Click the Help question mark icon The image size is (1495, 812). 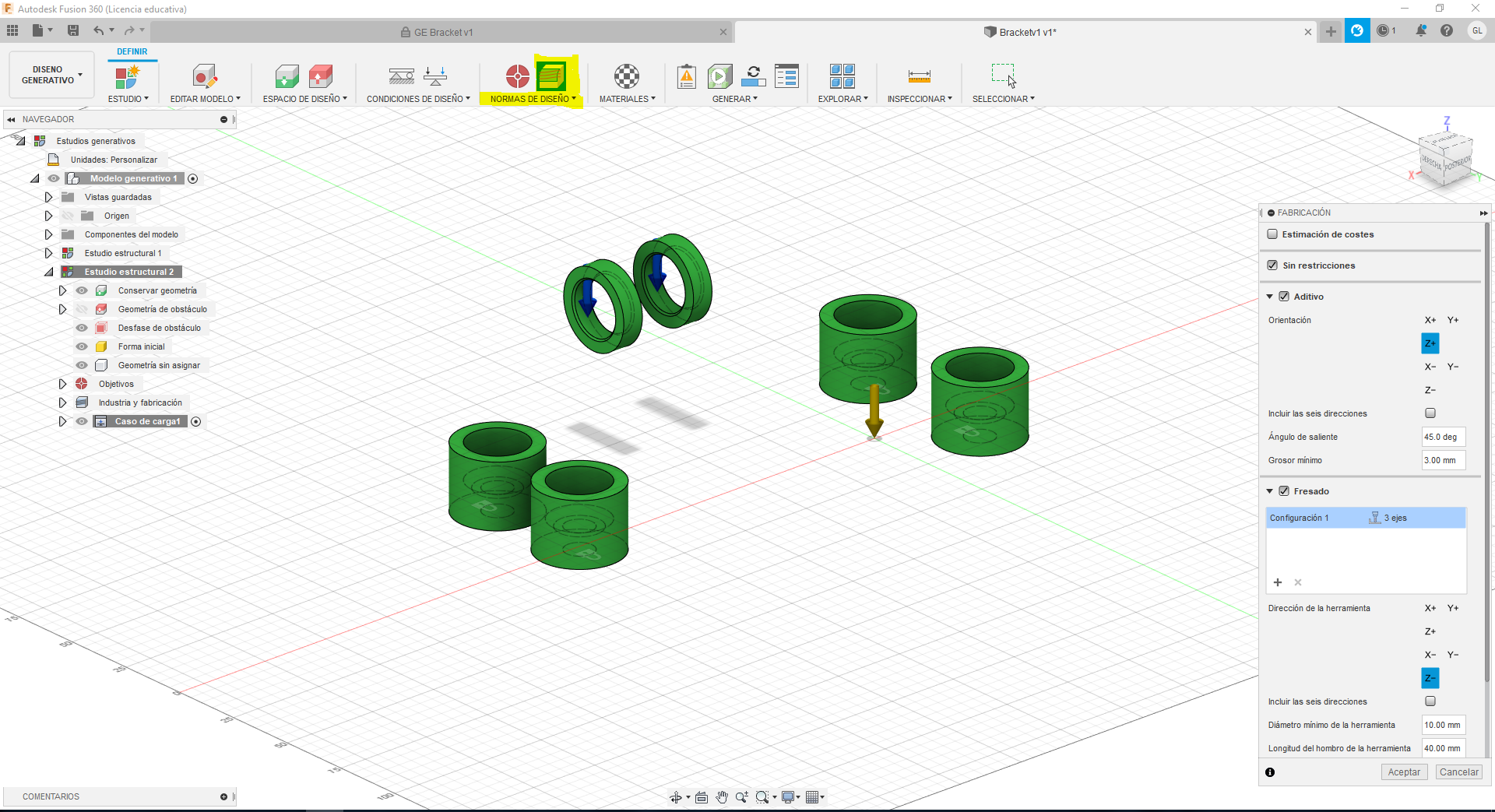pos(1447,30)
